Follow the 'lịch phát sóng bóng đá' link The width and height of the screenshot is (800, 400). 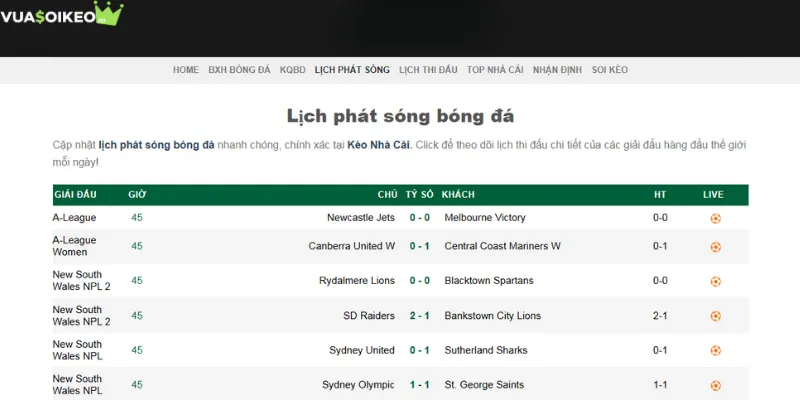click(157, 145)
